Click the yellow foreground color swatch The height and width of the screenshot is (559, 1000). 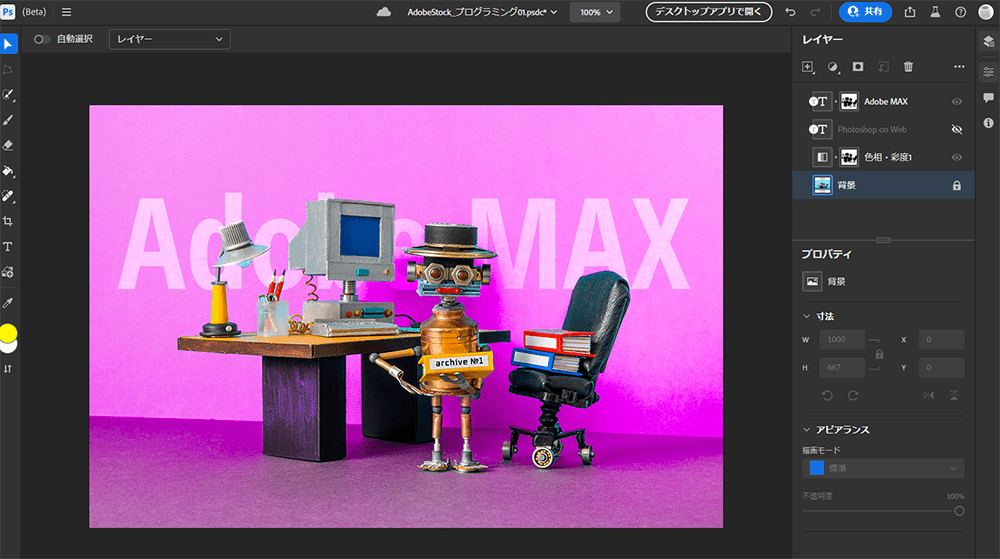[8, 331]
